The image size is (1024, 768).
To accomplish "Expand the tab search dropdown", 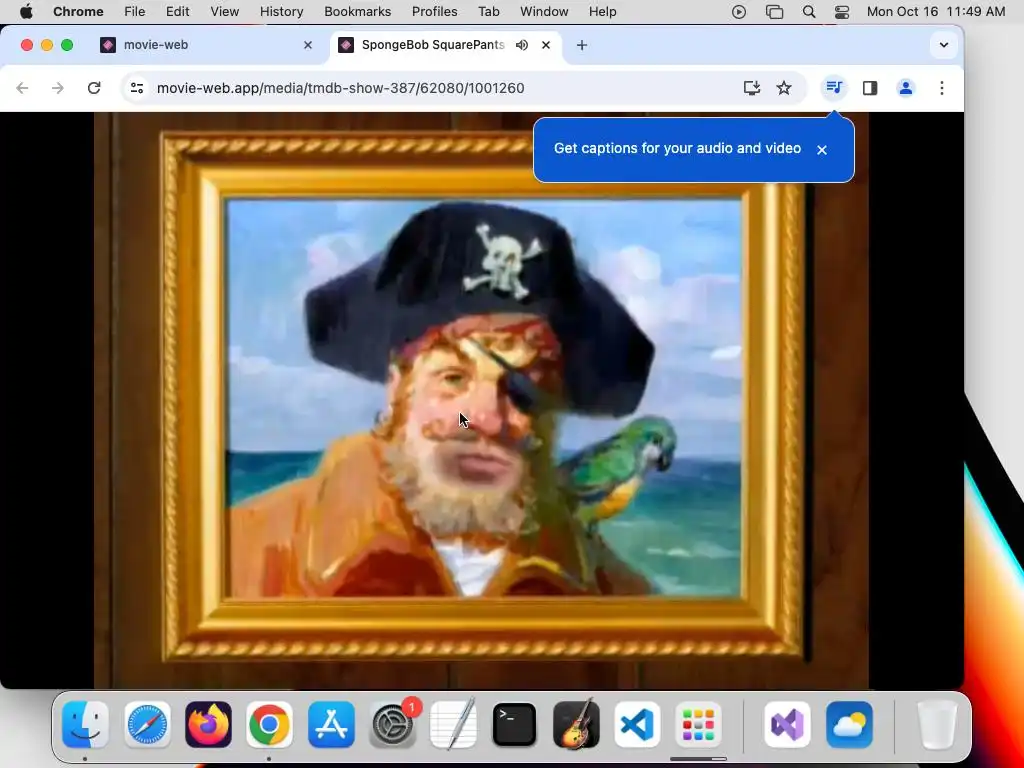I will [944, 45].
